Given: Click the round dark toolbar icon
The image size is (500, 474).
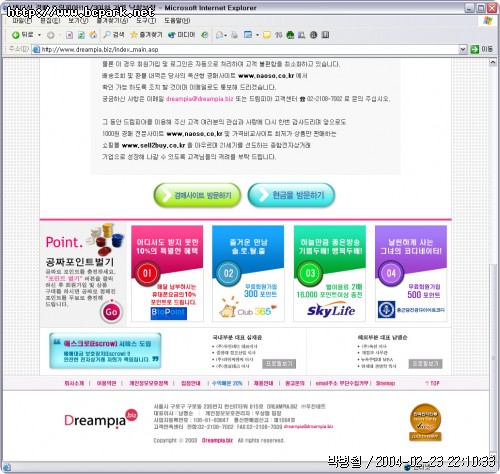Looking at the screenshot, I should (313, 35).
